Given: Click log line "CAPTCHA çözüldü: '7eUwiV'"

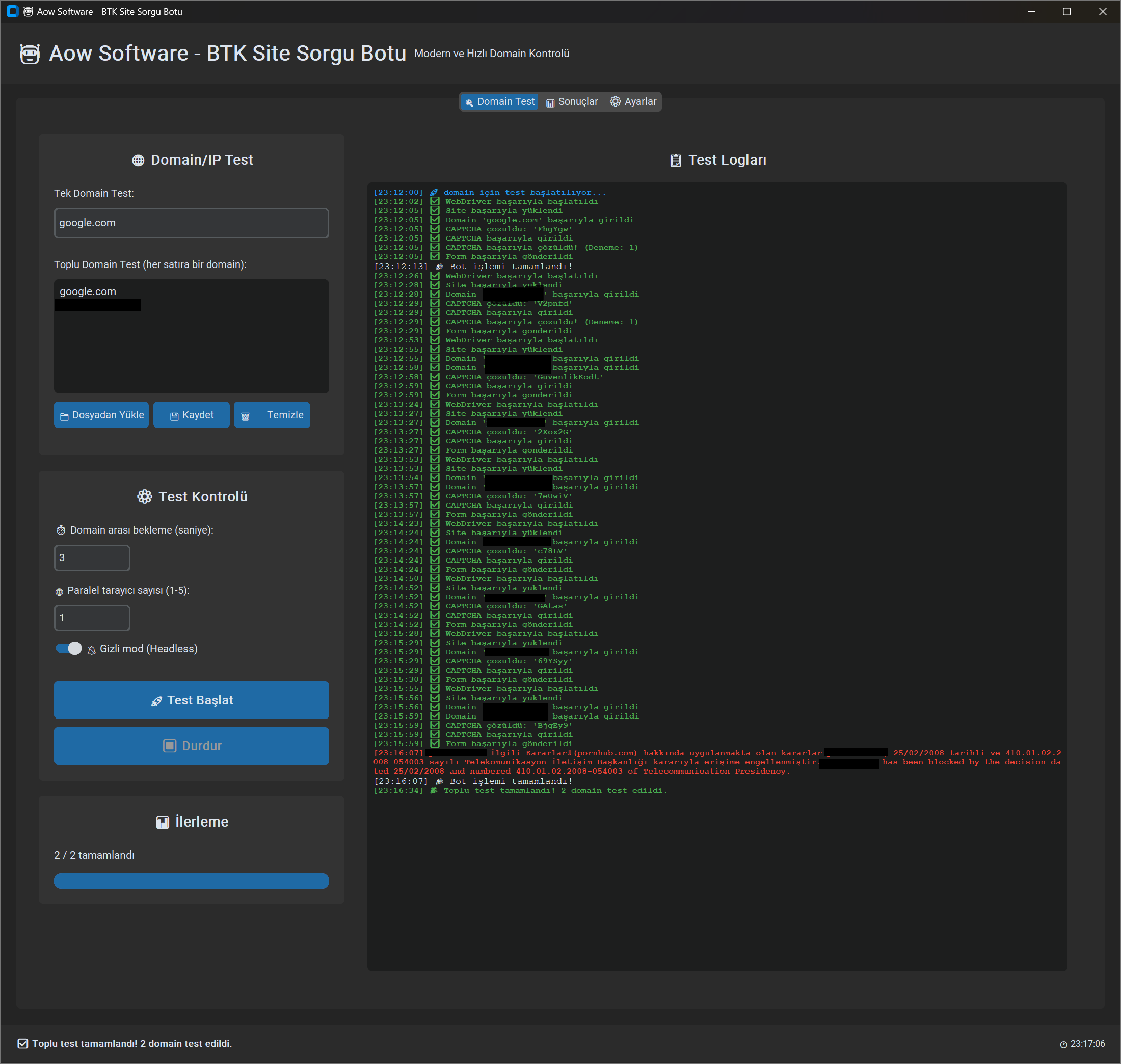Looking at the screenshot, I should 473,497.
